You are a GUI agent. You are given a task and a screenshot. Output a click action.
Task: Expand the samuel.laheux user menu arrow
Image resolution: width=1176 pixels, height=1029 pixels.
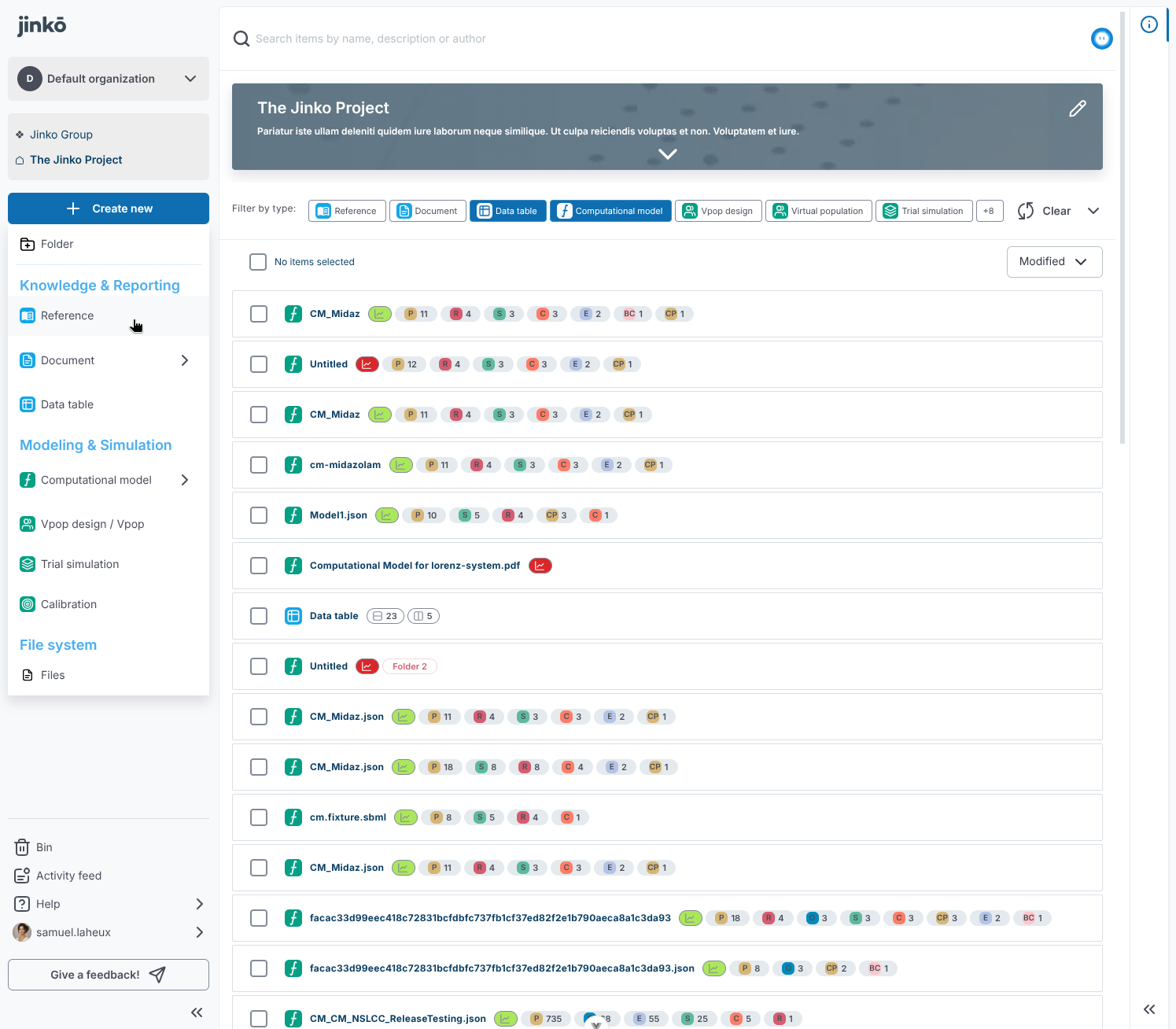point(199,932)
